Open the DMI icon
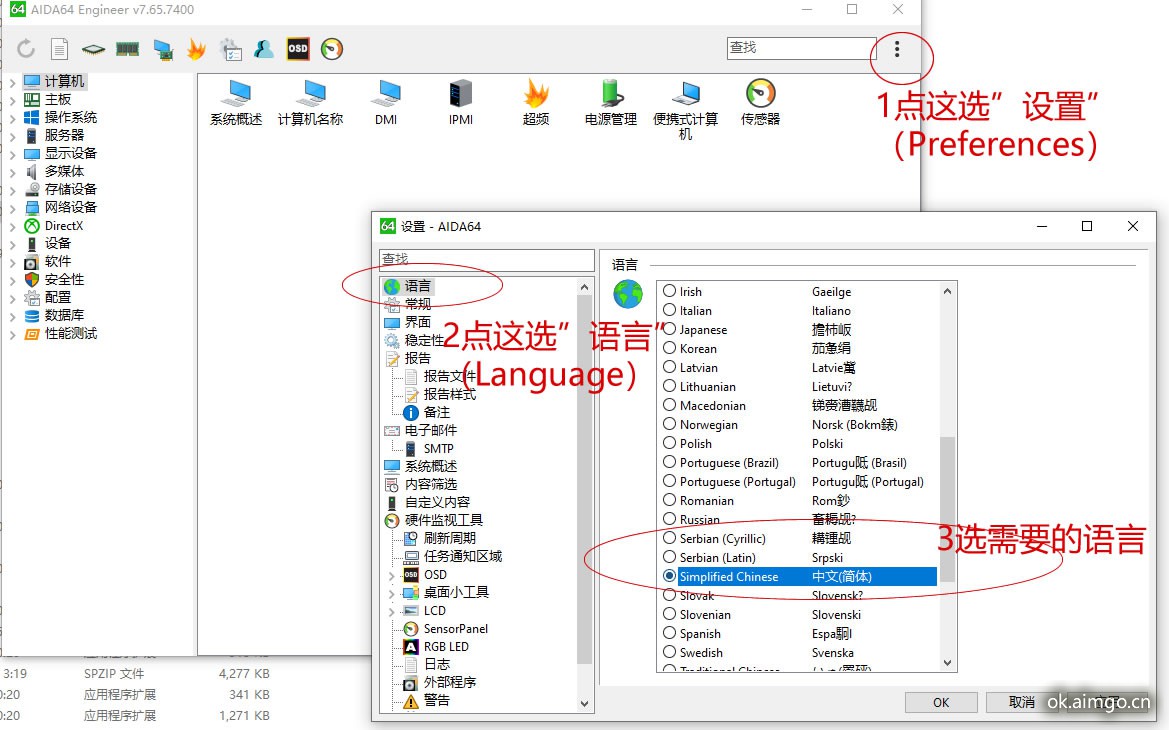The width and height of the screenshot is (1169, 730). pos(386,103)
